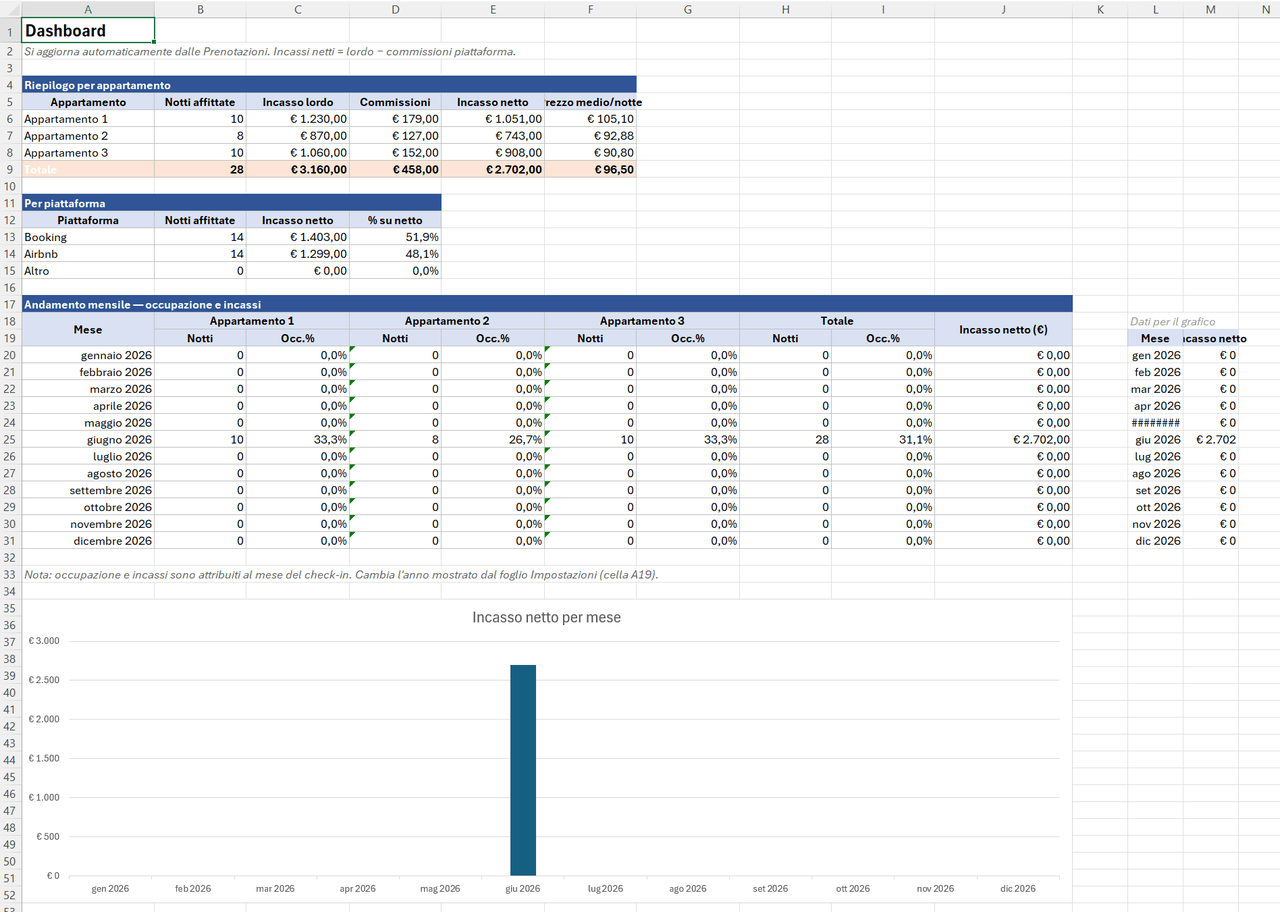The width and height of the screenshot is (1280, 912).
Task: Select the giu 2026 bar in the chart
Action: [523, 770]
